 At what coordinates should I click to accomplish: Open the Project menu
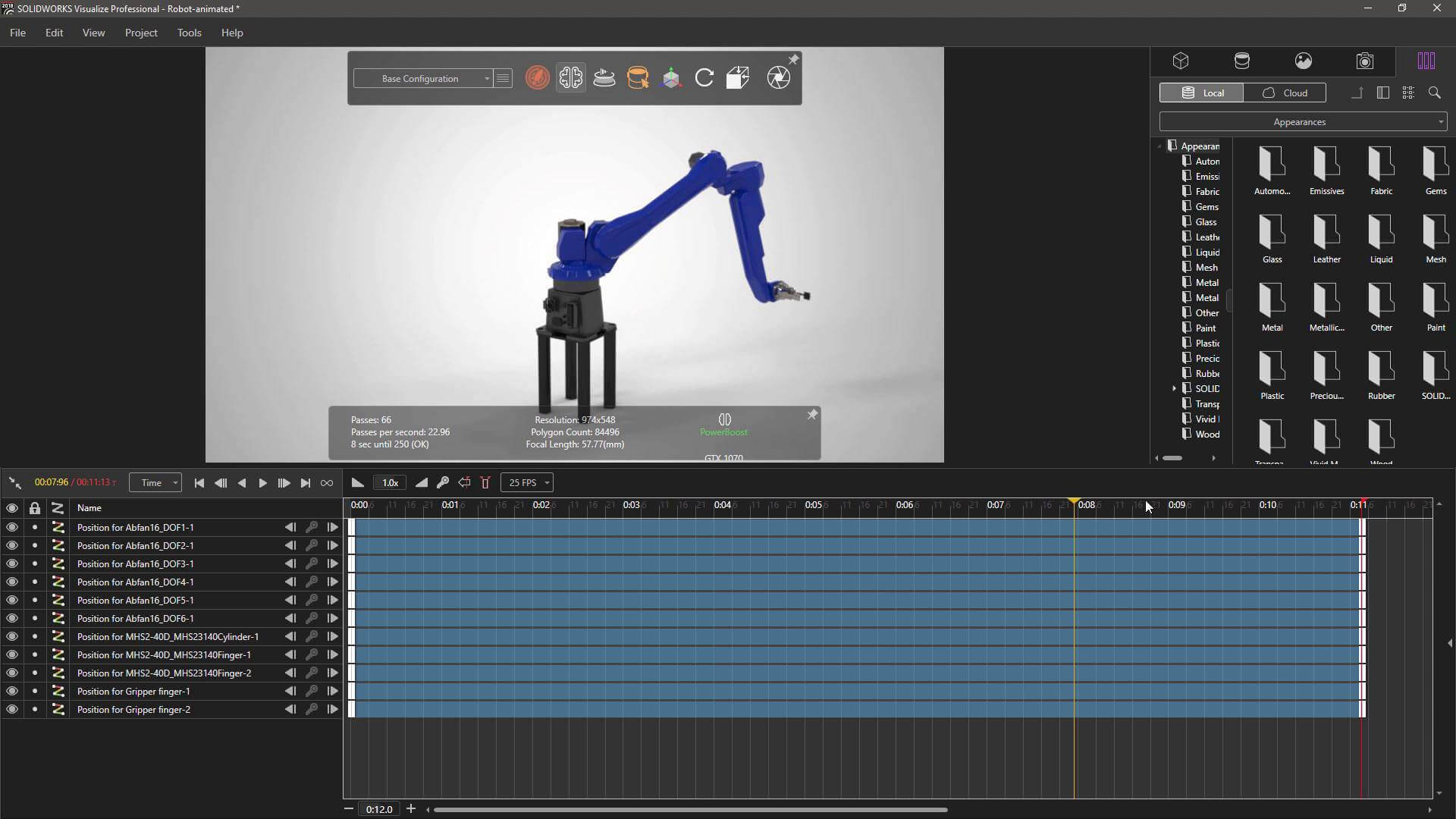click(141, 33)
